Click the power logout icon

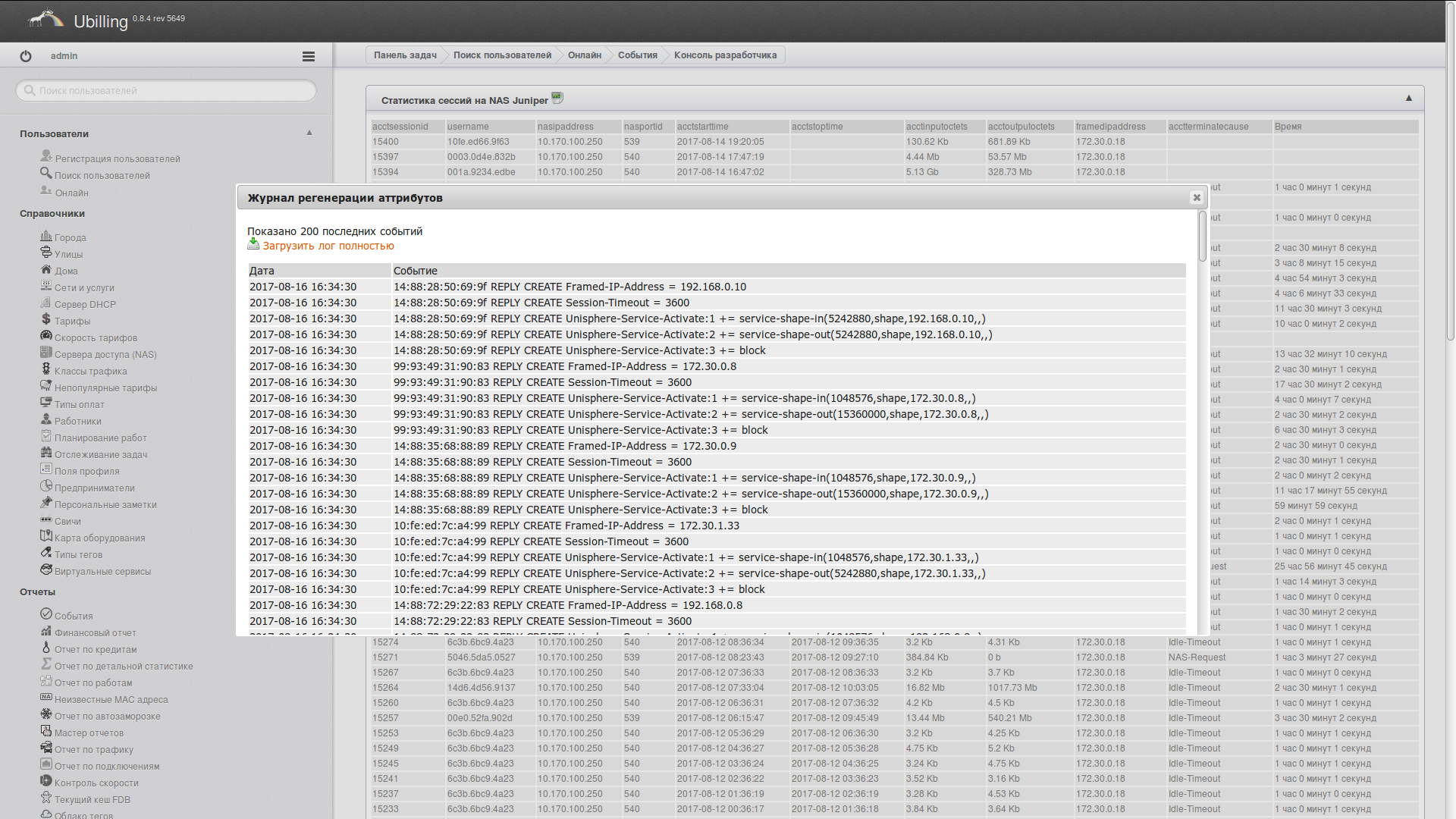click(x=26, y=56)
